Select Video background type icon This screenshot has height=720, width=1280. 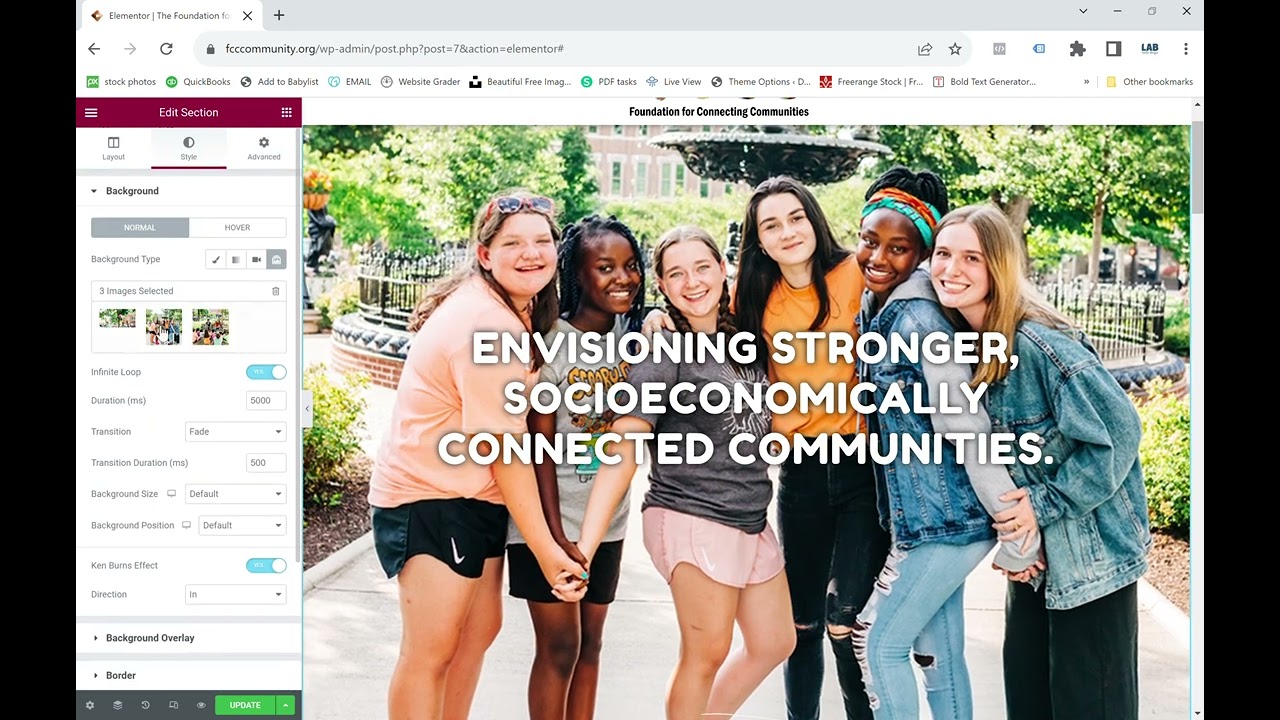[x=256, y=259]
